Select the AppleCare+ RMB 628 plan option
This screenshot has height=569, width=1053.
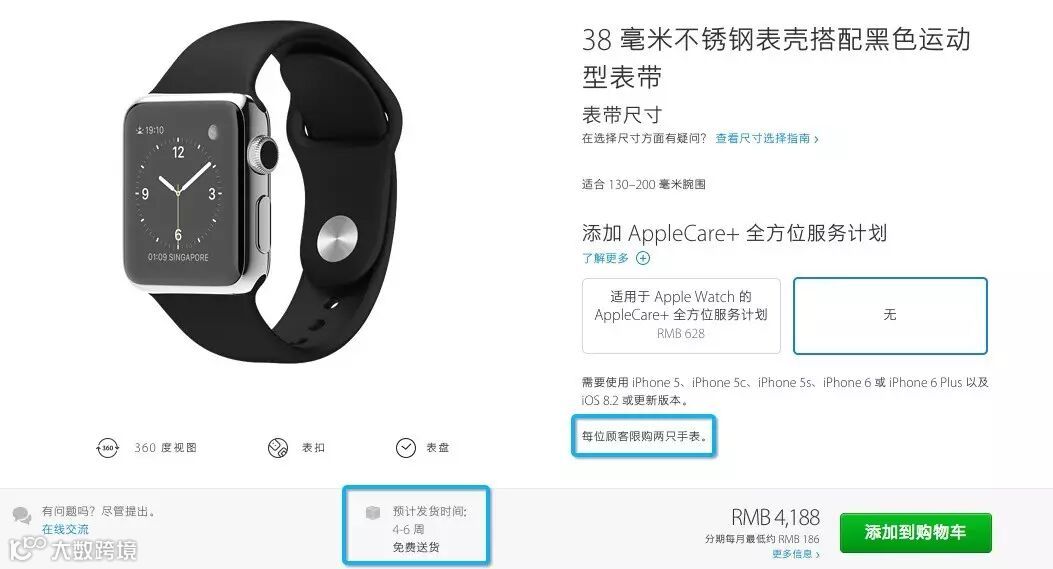click(x=681, y=316)
